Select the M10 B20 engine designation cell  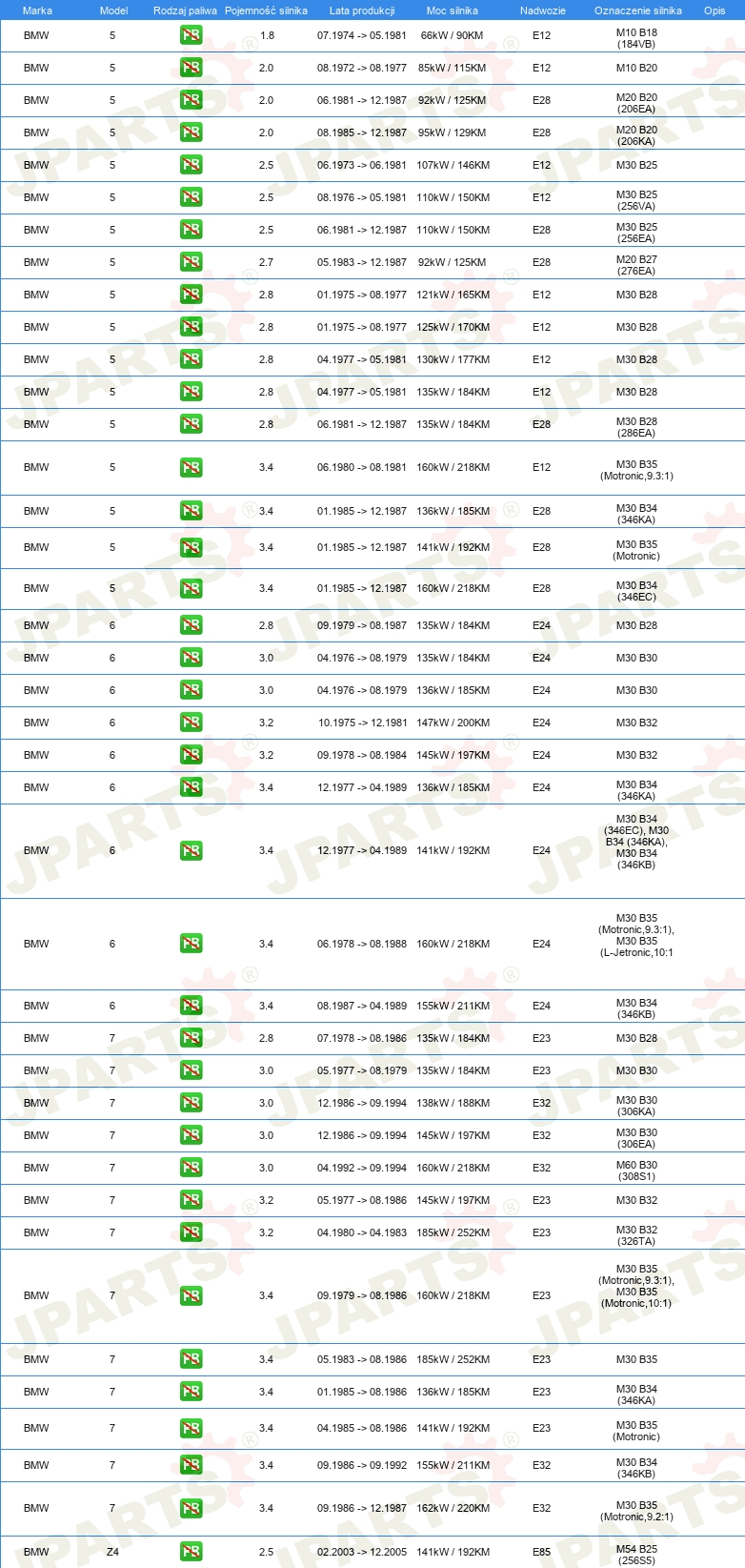click(636, 68)
